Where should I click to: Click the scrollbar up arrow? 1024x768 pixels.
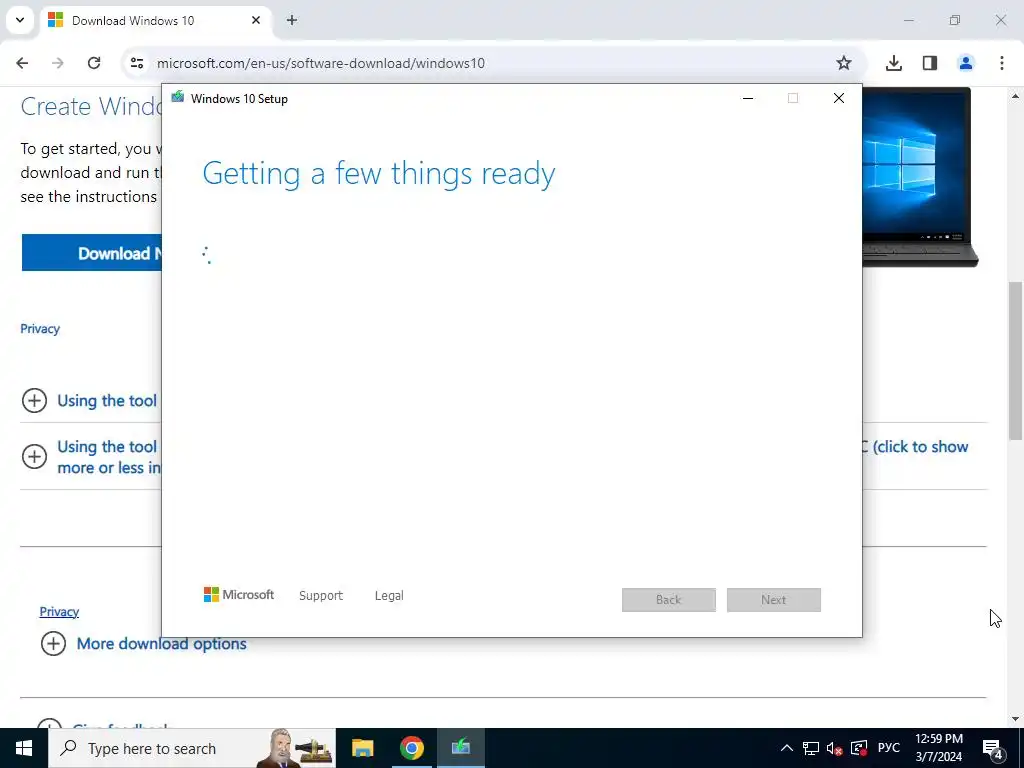tap(1016, 96)
